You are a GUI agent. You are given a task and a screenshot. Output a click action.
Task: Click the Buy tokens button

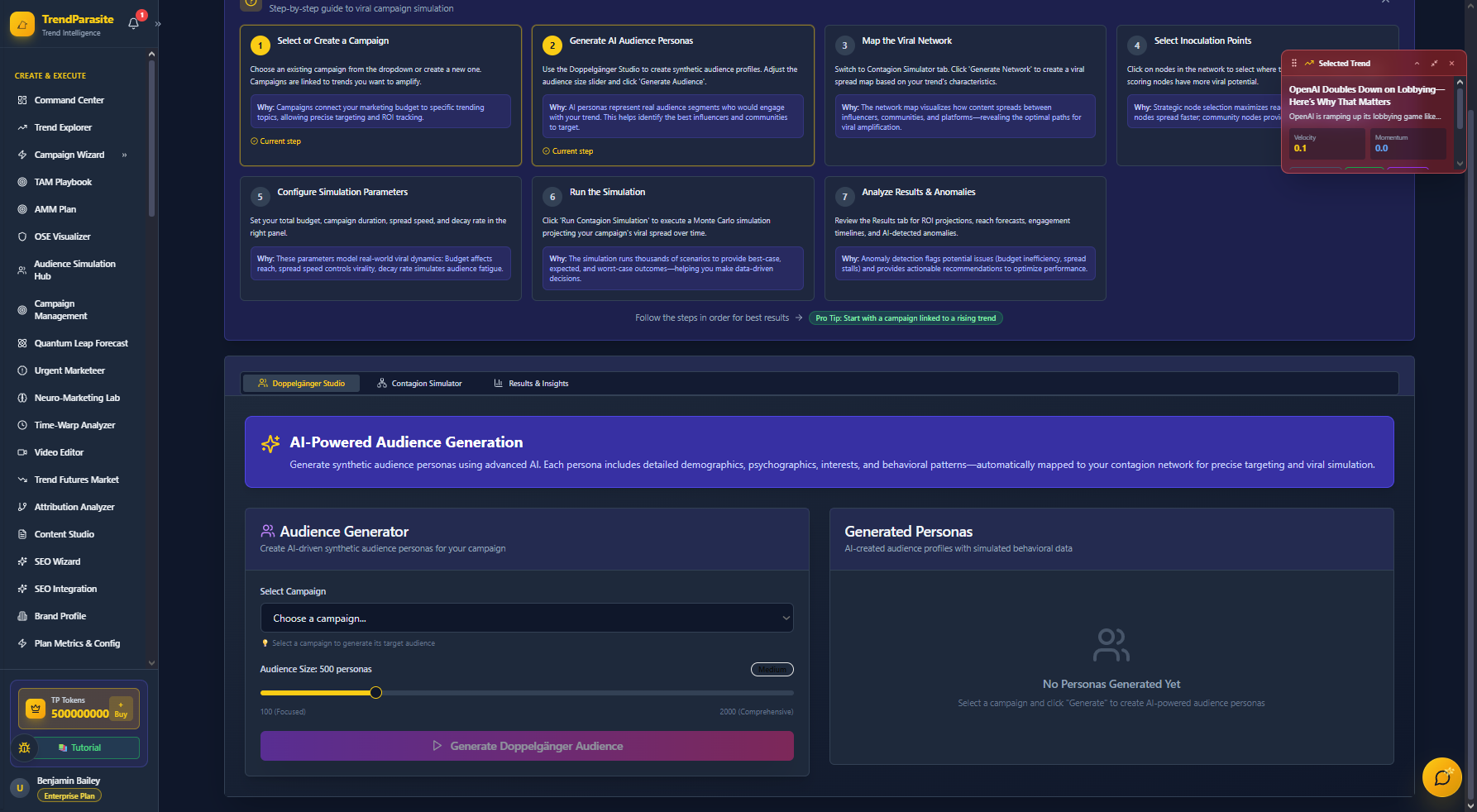[121, 709]
